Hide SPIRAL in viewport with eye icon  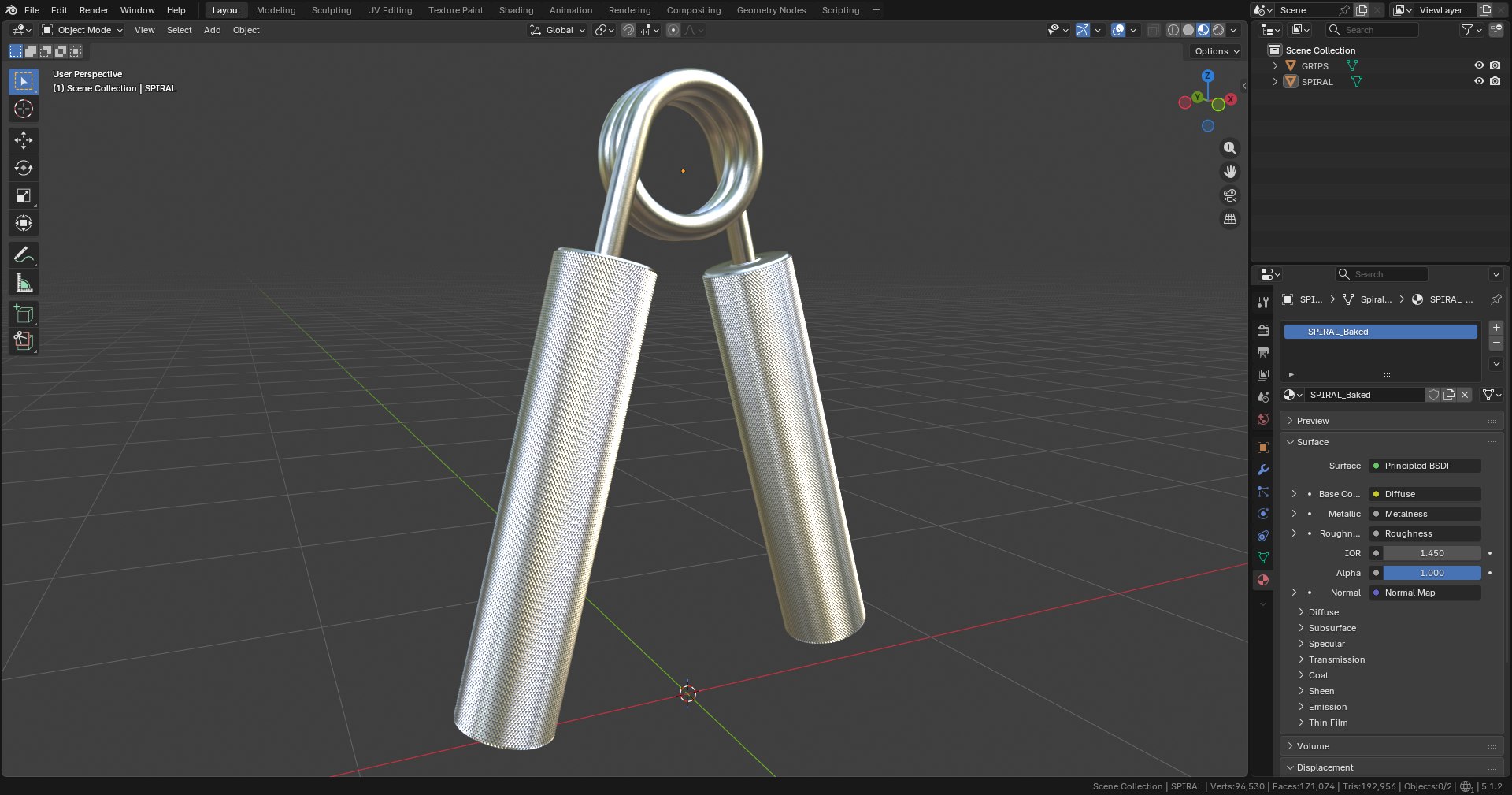pos(1479,81)
